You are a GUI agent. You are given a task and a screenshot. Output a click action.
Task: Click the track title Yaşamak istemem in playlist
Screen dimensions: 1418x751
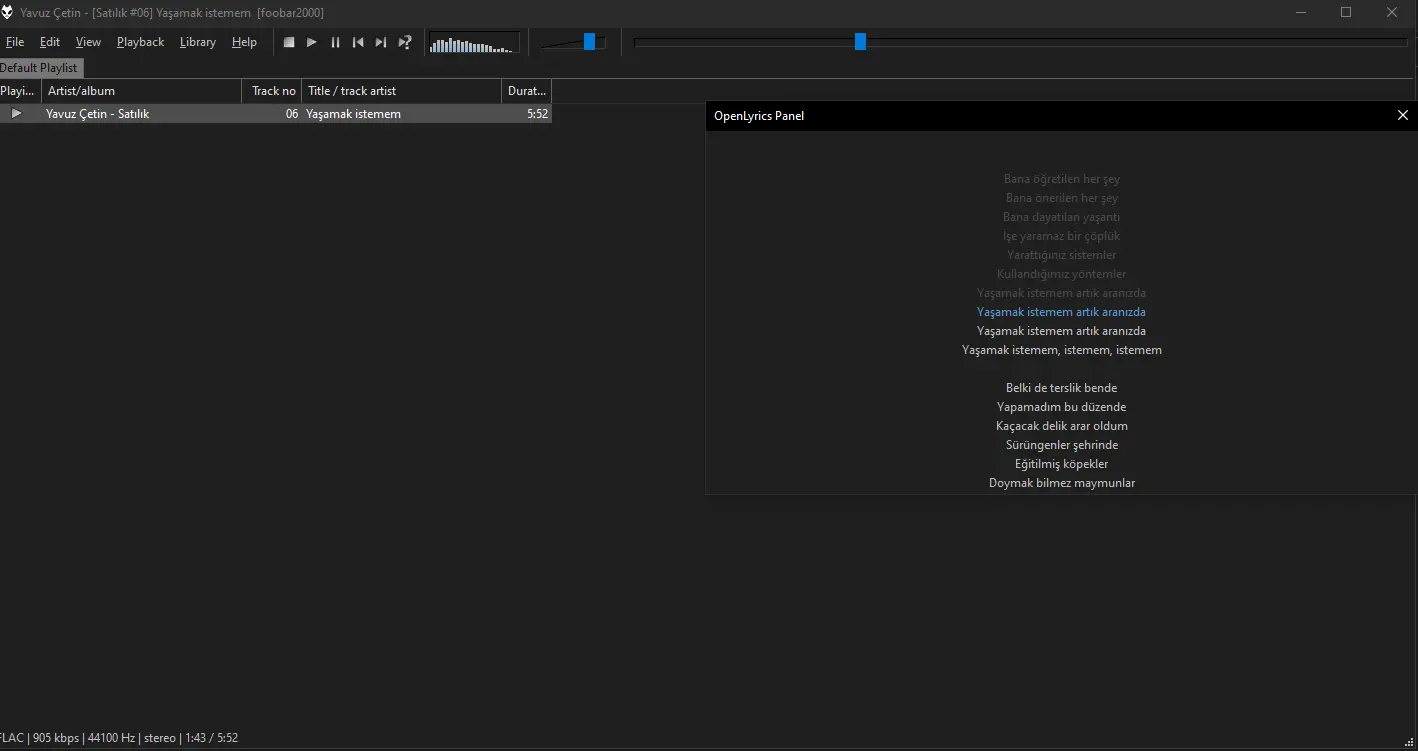353,114
